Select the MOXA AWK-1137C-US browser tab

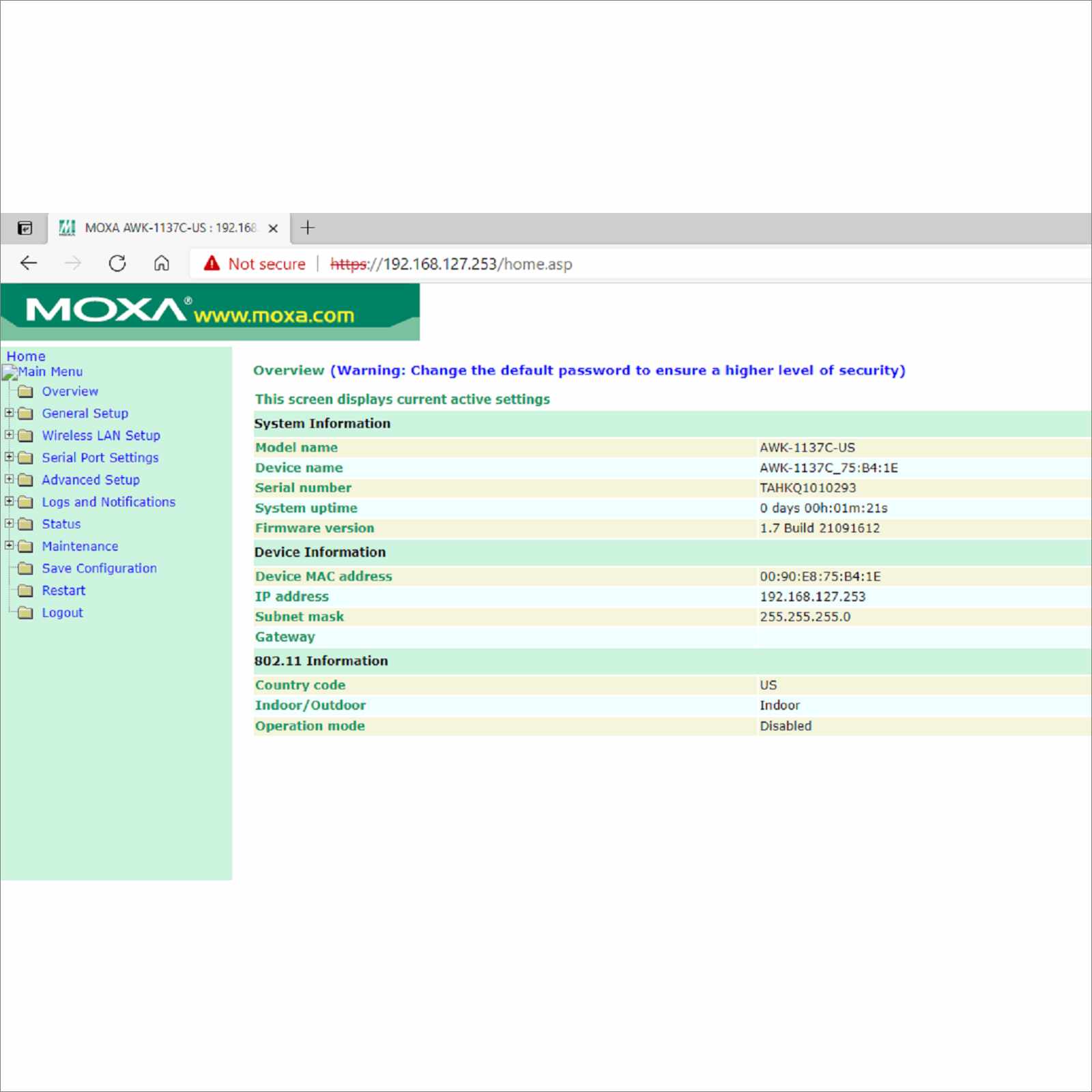click(169, 228)
